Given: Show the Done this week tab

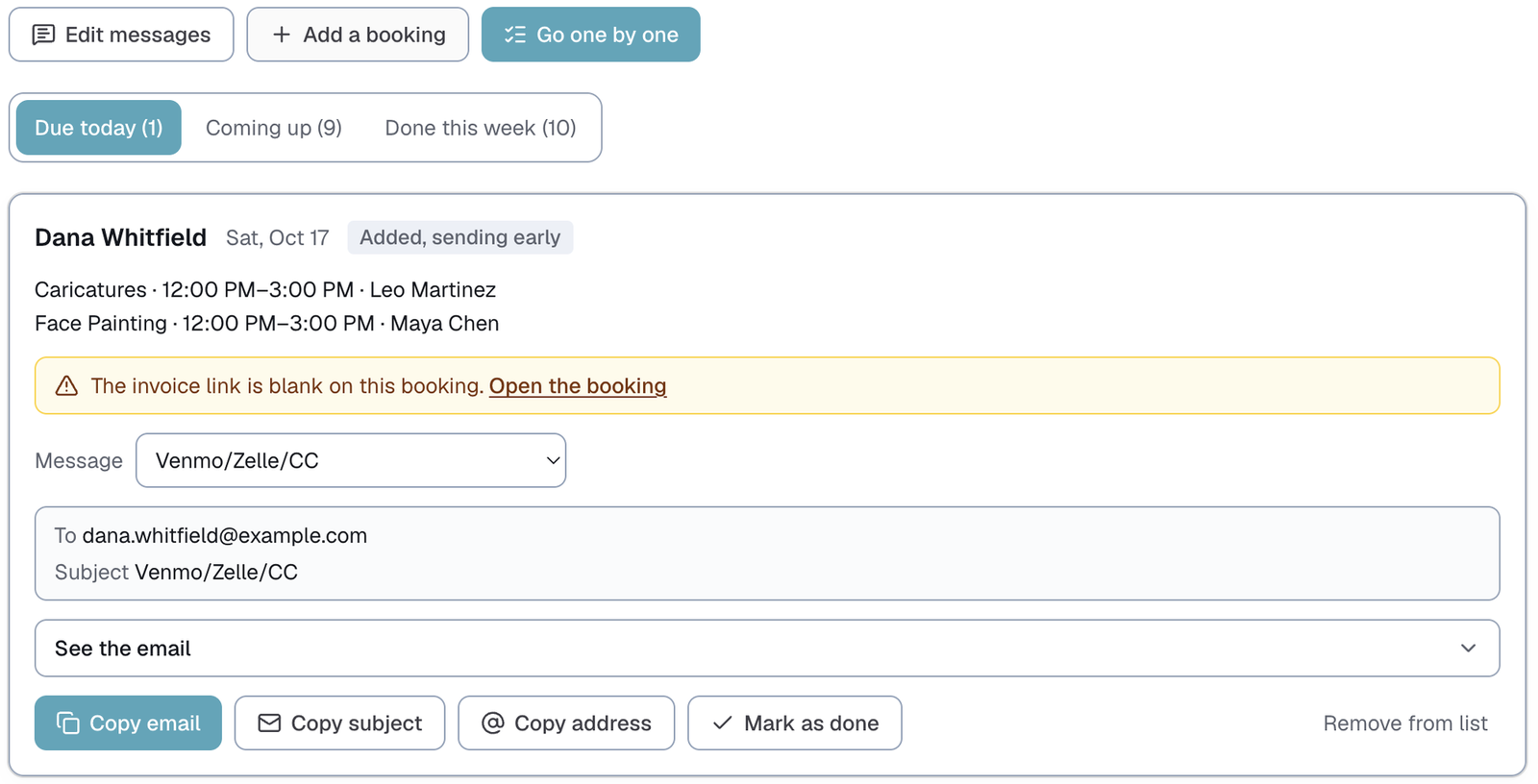Looking at the screenshot, I should pyautogui.click(x=481, y=128).
